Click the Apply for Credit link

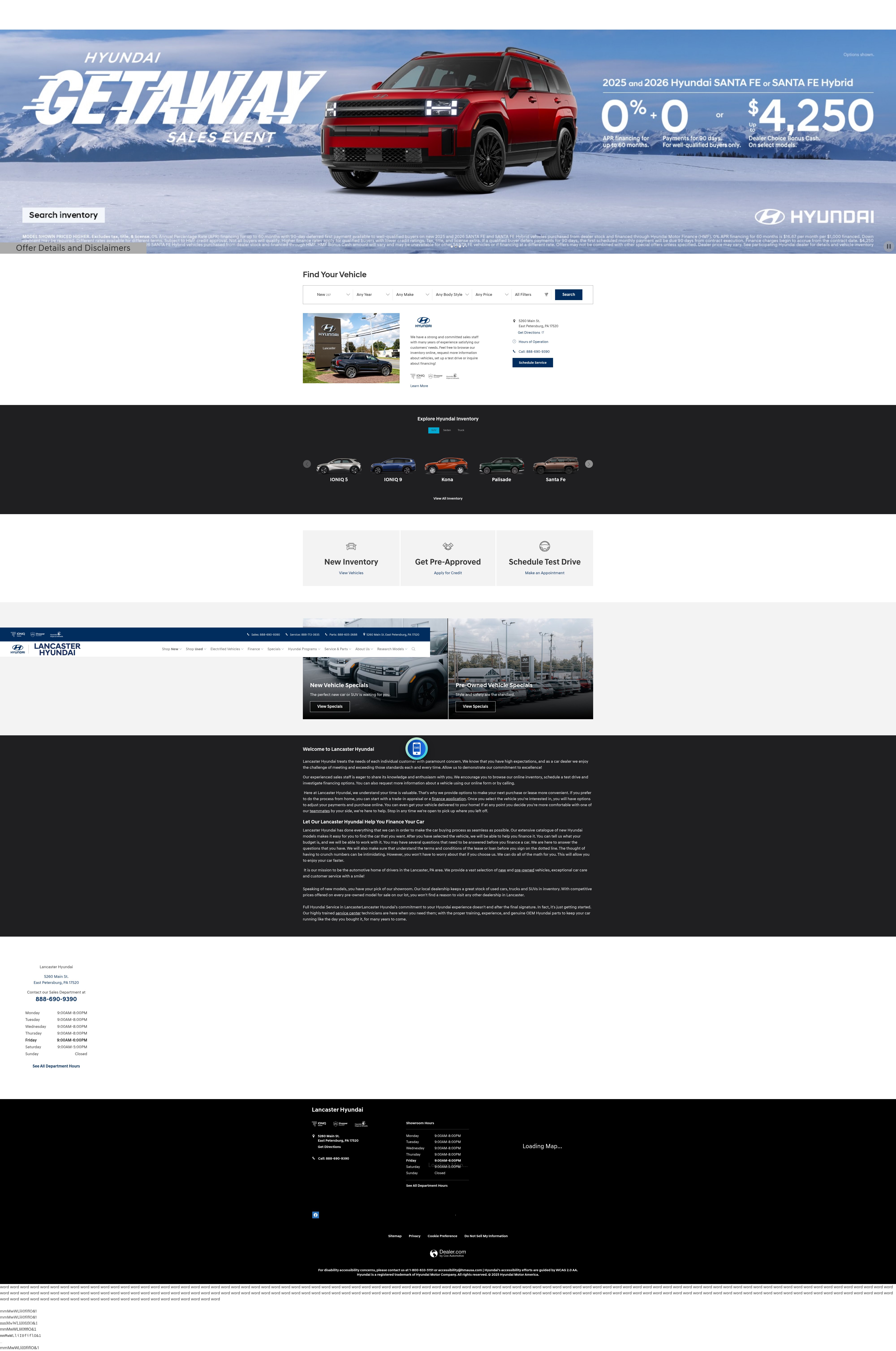[448, 573]
